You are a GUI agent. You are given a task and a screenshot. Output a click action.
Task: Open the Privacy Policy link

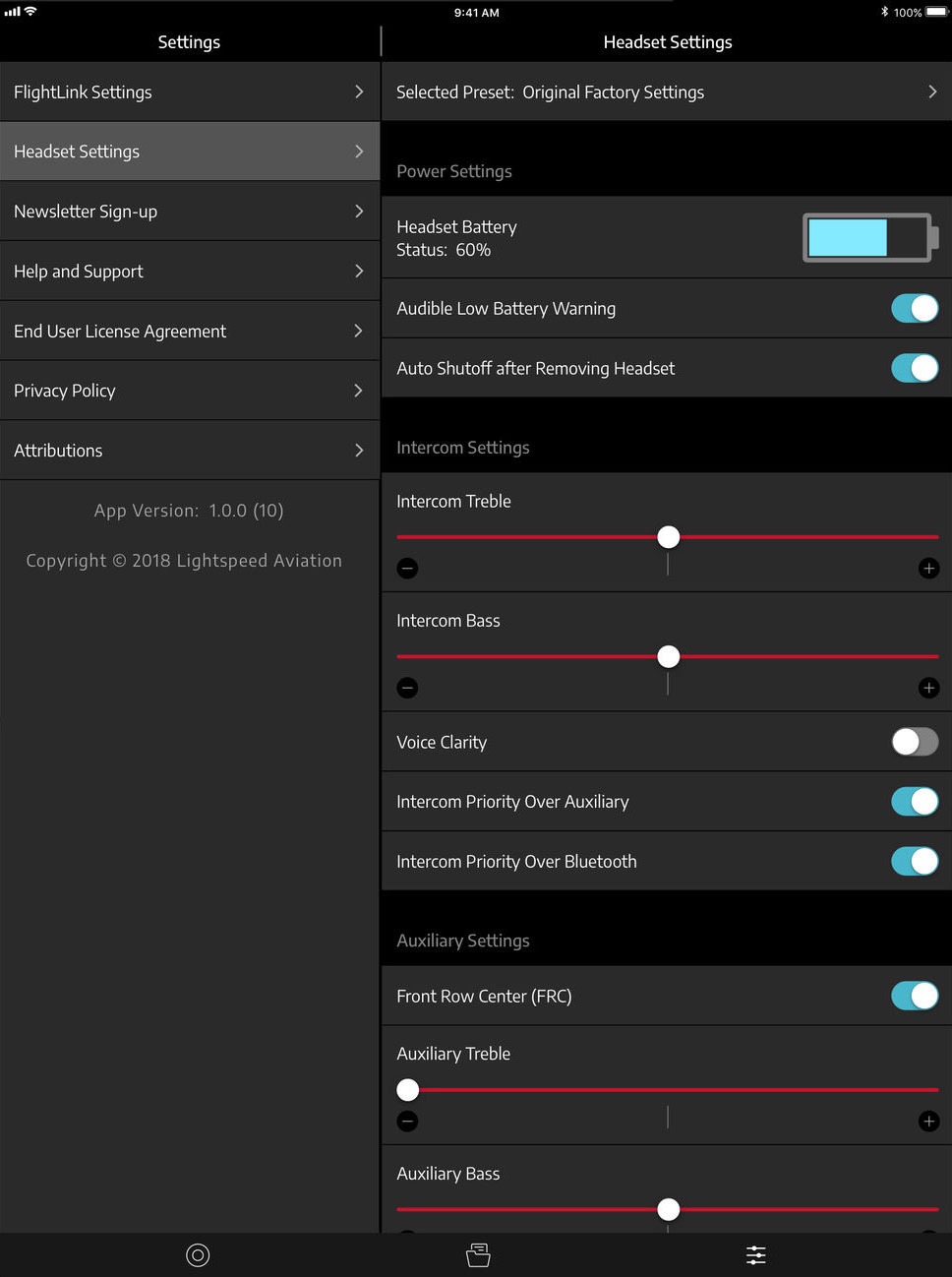(x=189, y=391)
